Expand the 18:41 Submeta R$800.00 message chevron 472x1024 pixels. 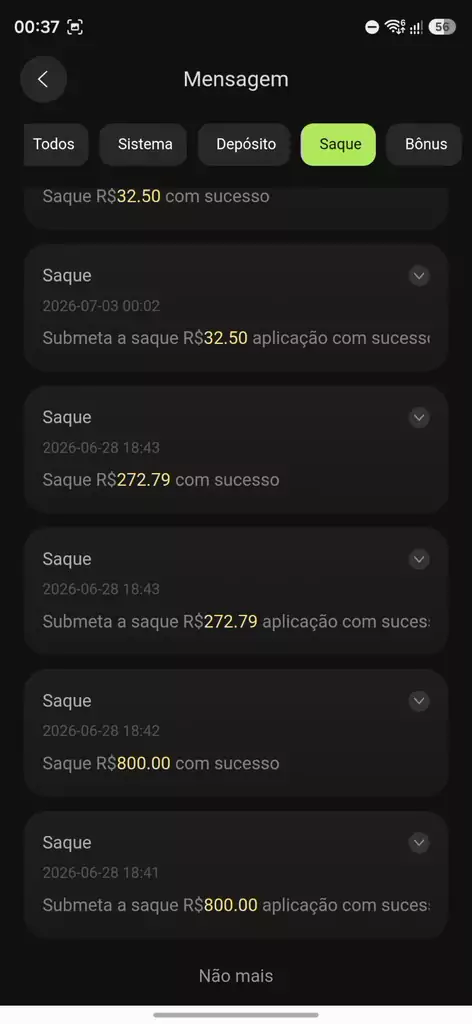point(419,842)
